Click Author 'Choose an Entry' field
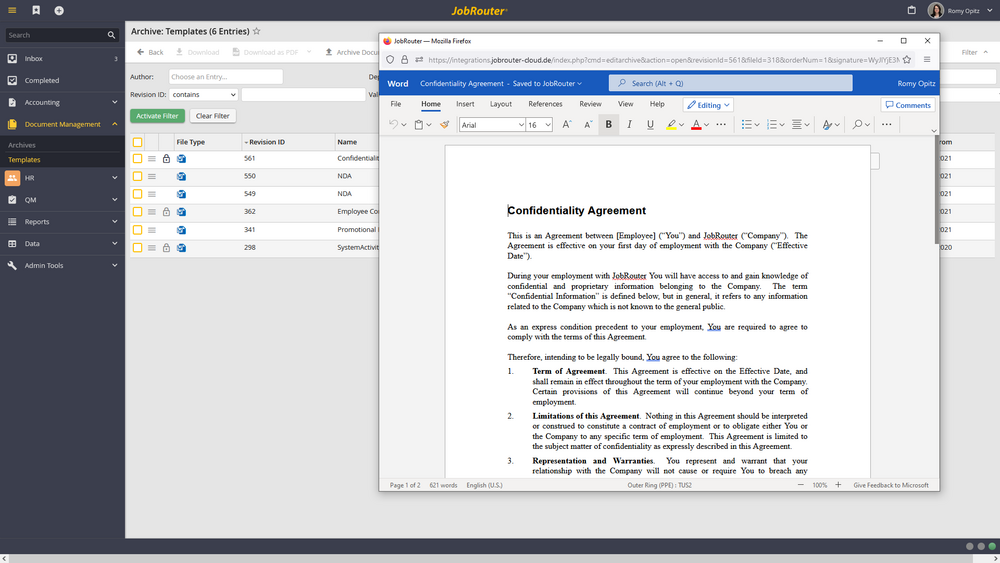Image resolution: width=1000 pixels, height=563 pixels. pyautogui.click(x=226, y=77)
